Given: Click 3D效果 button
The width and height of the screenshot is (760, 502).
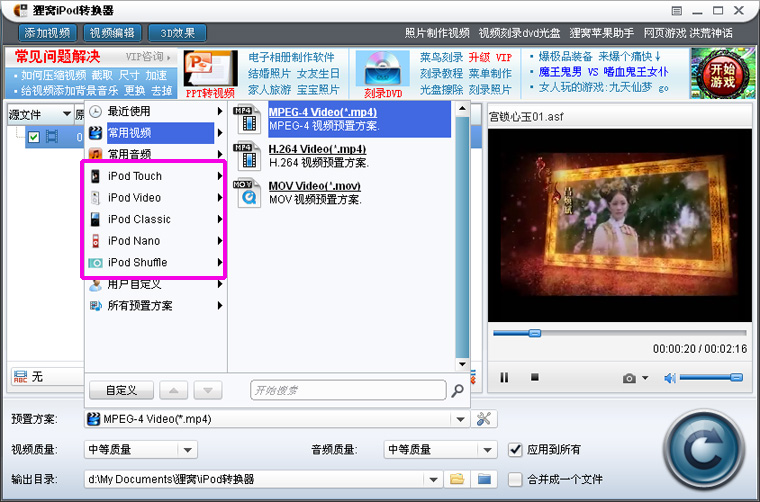Looking at the screenshot, I should pyautogui.click(x=177, y=33).
